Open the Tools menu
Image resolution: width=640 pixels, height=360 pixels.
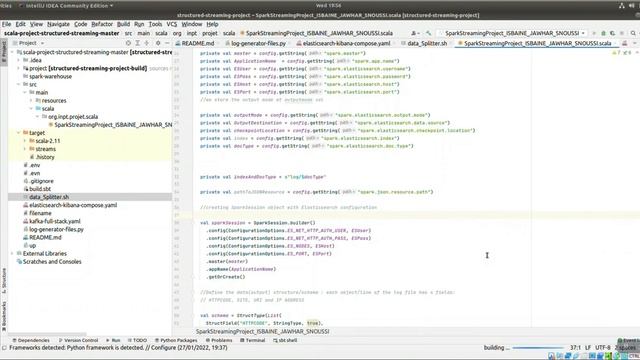point(155,24)
